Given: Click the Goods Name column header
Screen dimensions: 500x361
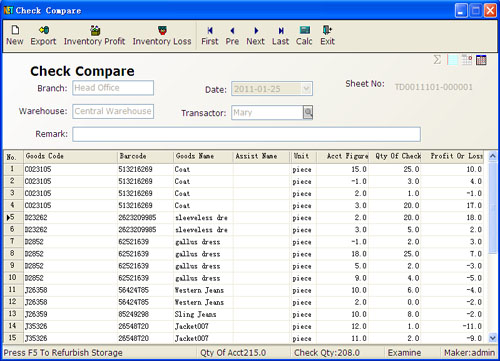Looking at the screenshot, I should point(203,156).
